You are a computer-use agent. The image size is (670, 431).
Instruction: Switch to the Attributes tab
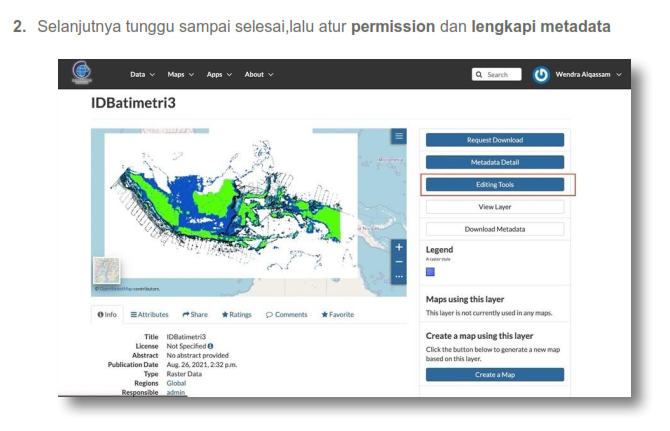[x=149, y=314]
